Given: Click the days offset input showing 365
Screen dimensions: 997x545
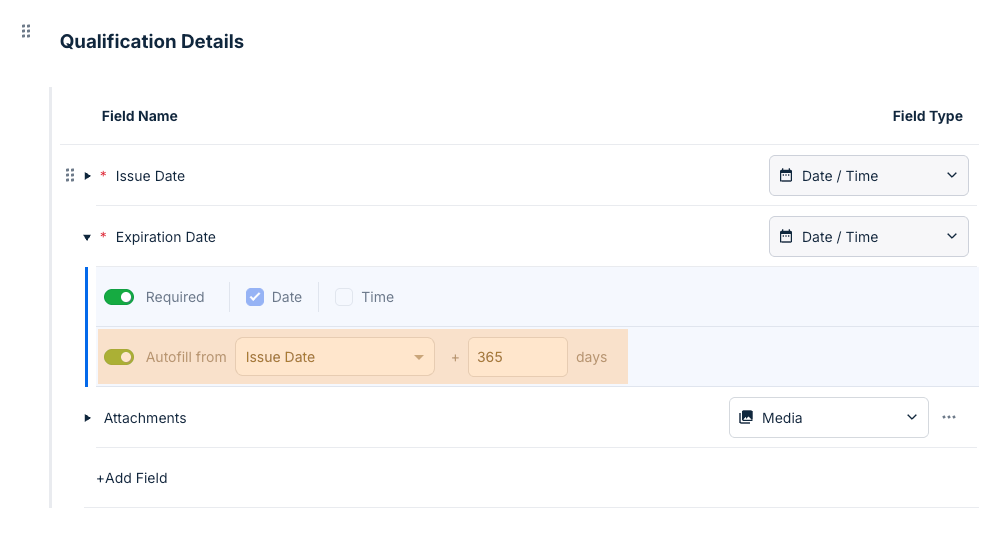Looking at the screenshot, I should coord(516,357).
